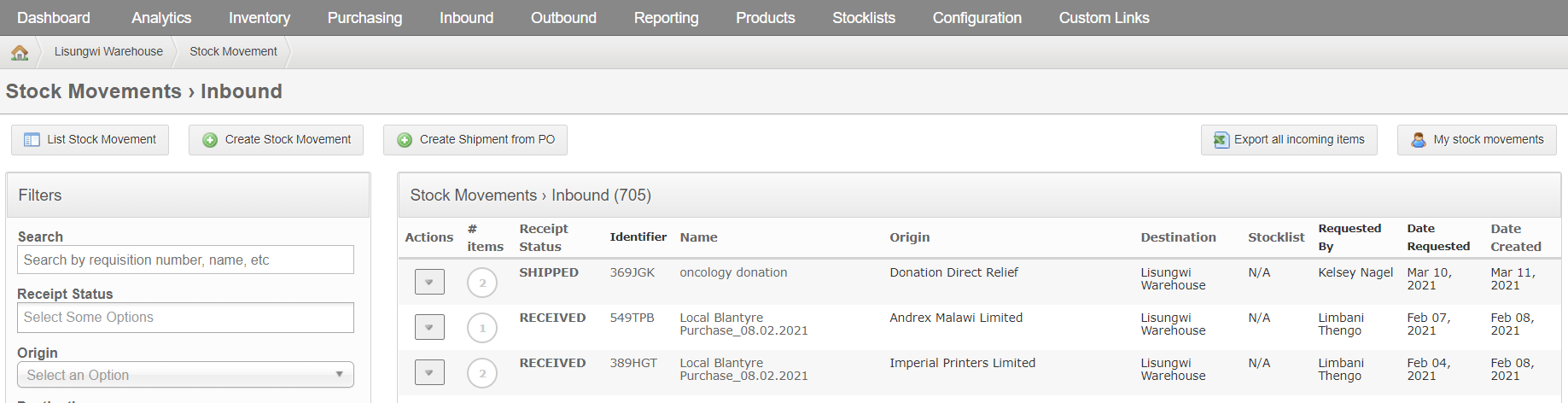
Task: Click Export all incoming items
Action: coord(1289,139)
